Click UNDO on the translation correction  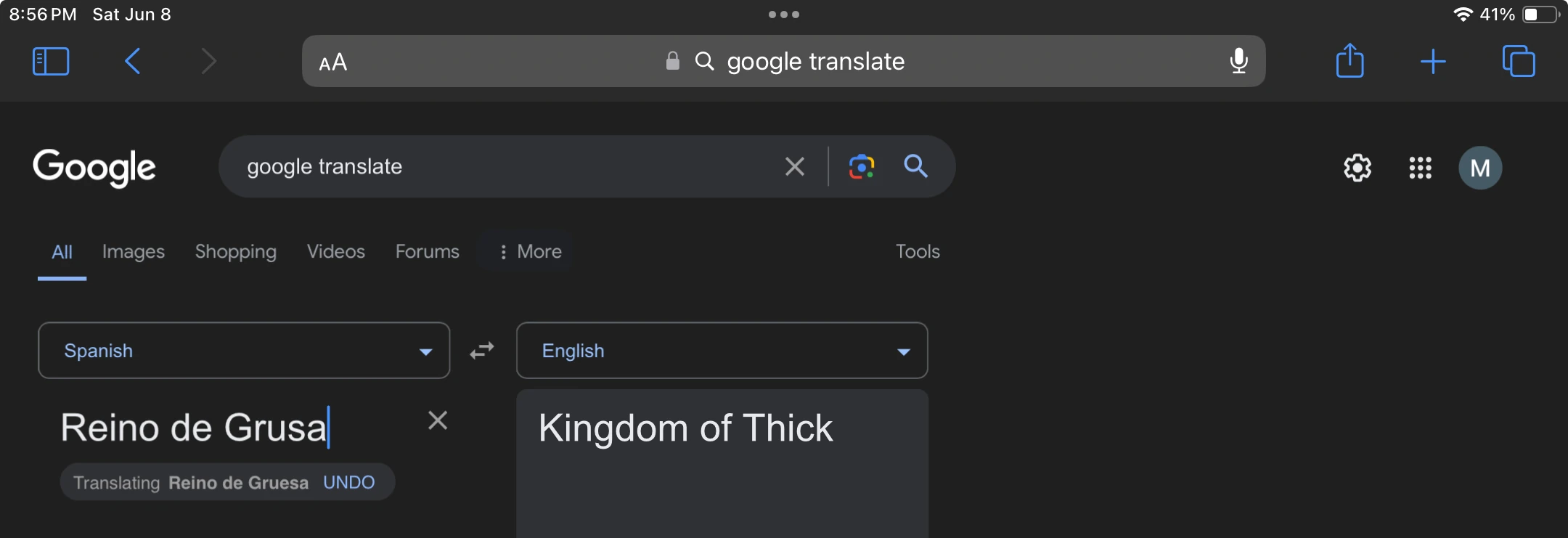349,483
